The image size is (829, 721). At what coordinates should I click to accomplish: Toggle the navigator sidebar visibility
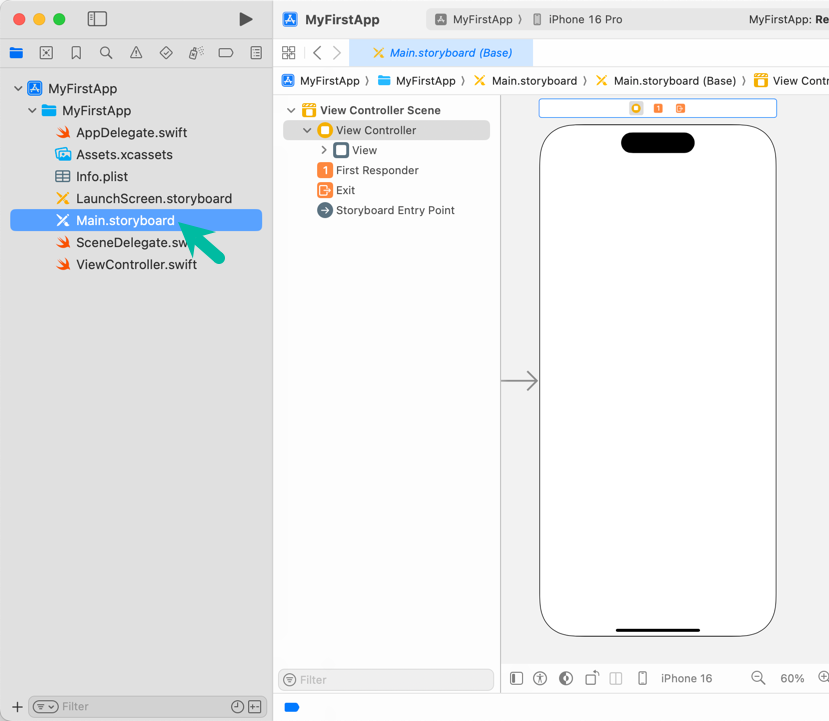(x=97, y=19)
